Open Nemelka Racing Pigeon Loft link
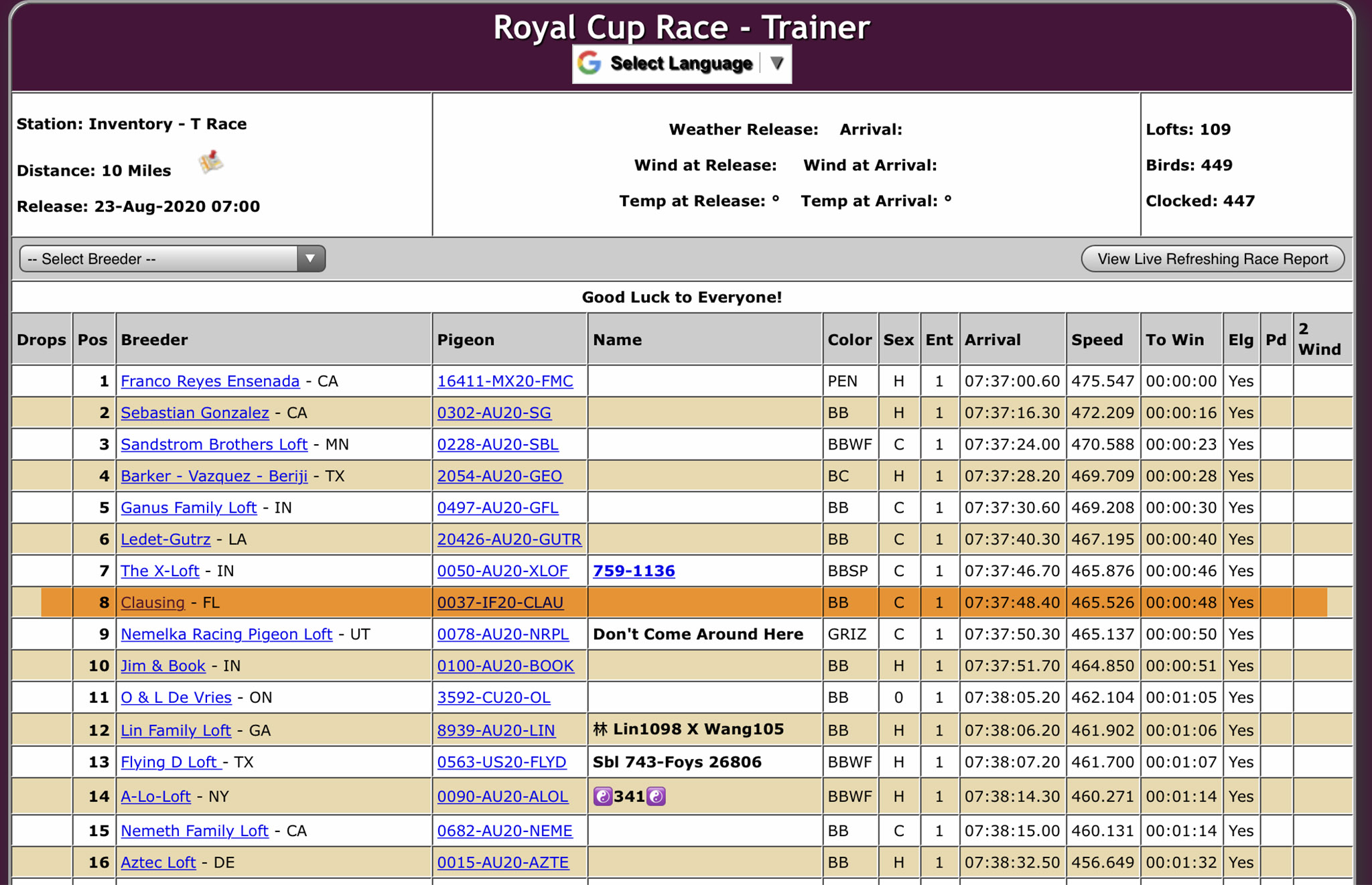1372x885 pixels. [x=226, y=634]
